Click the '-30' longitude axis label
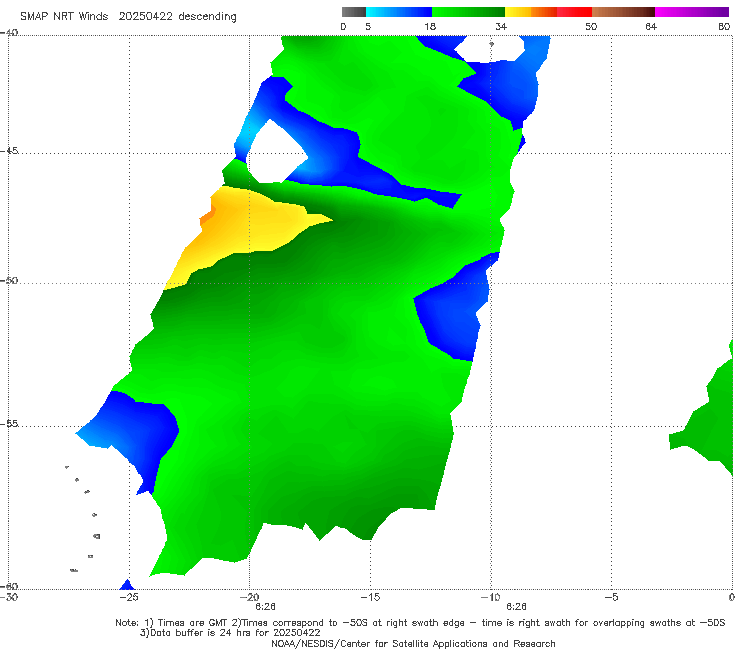The image size is (740, 650). point(9,597)
